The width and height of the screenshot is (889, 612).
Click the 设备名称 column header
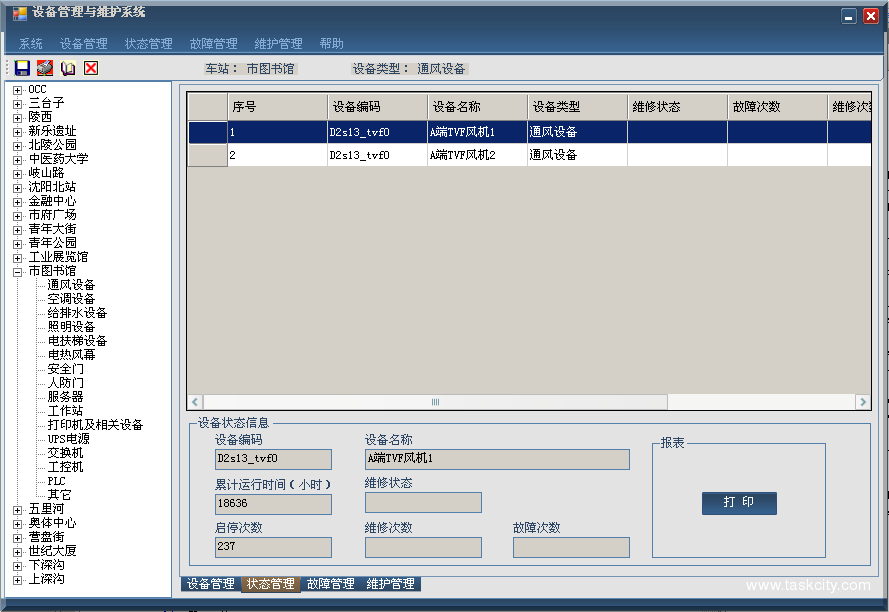pyautogui.click(x=477, y=107)
